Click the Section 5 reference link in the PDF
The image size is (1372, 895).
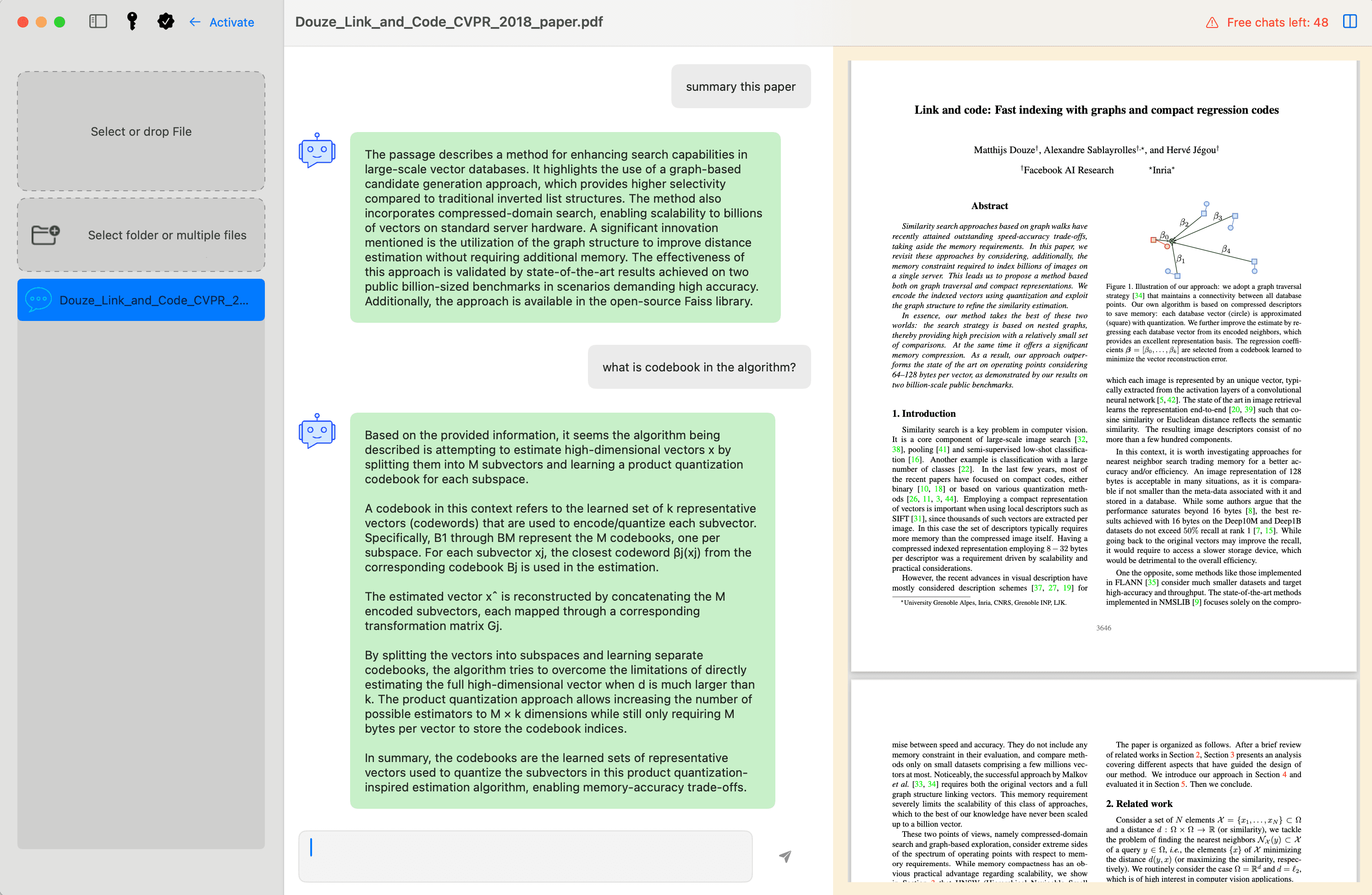tap(1183, 785)
